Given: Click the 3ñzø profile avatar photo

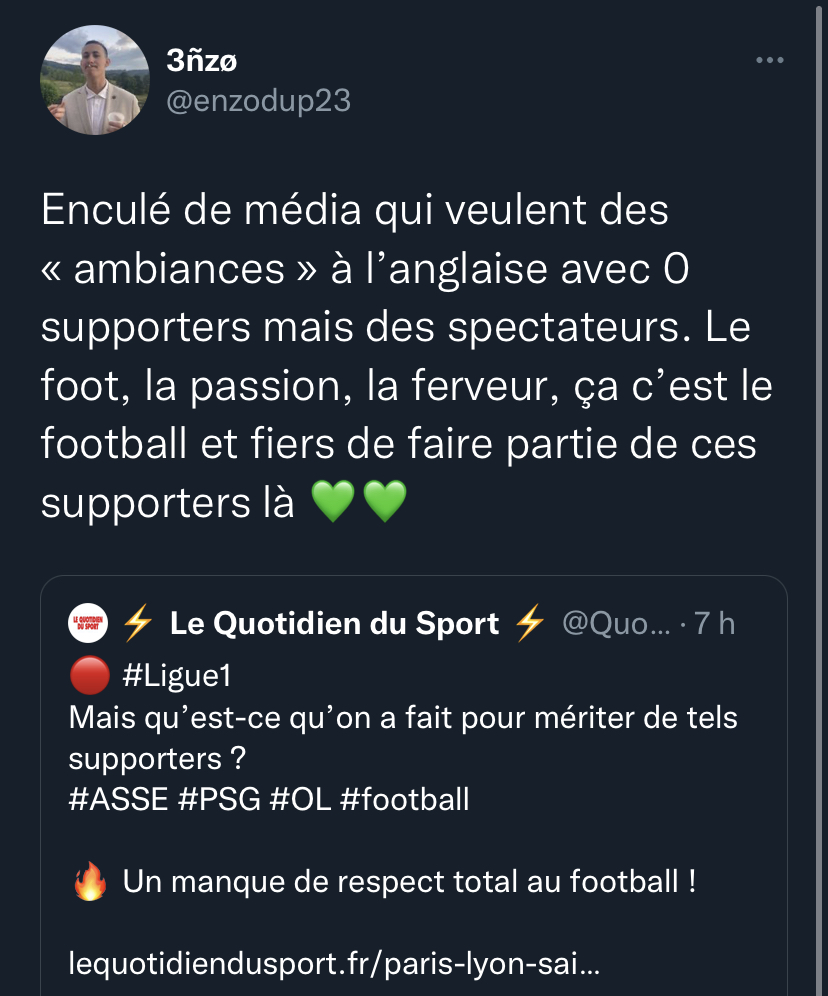Looking at the screenshot, I should [x=95, y=80].
